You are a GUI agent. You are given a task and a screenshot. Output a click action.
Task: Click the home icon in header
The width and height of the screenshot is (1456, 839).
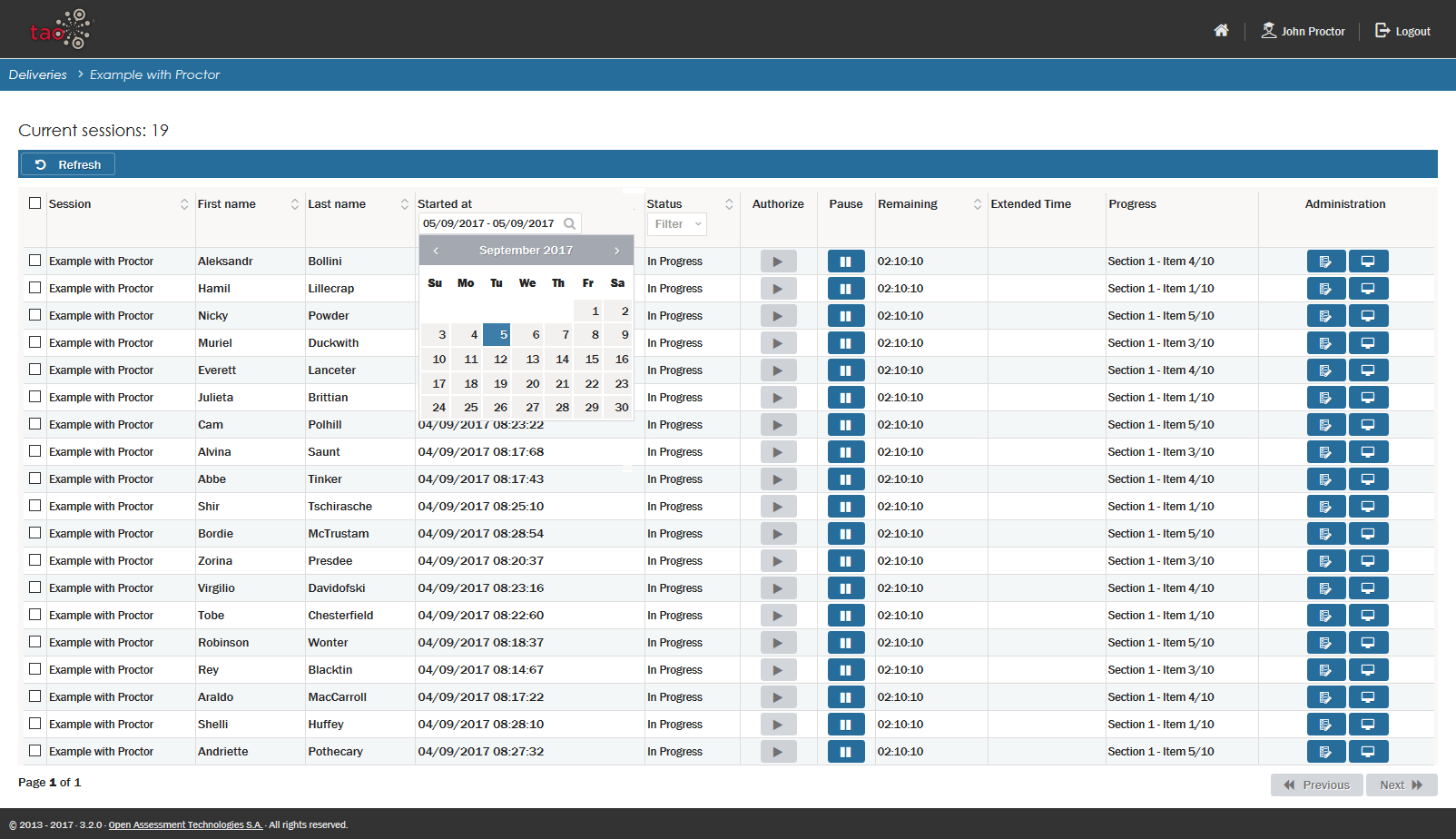tap(1221, 31)
